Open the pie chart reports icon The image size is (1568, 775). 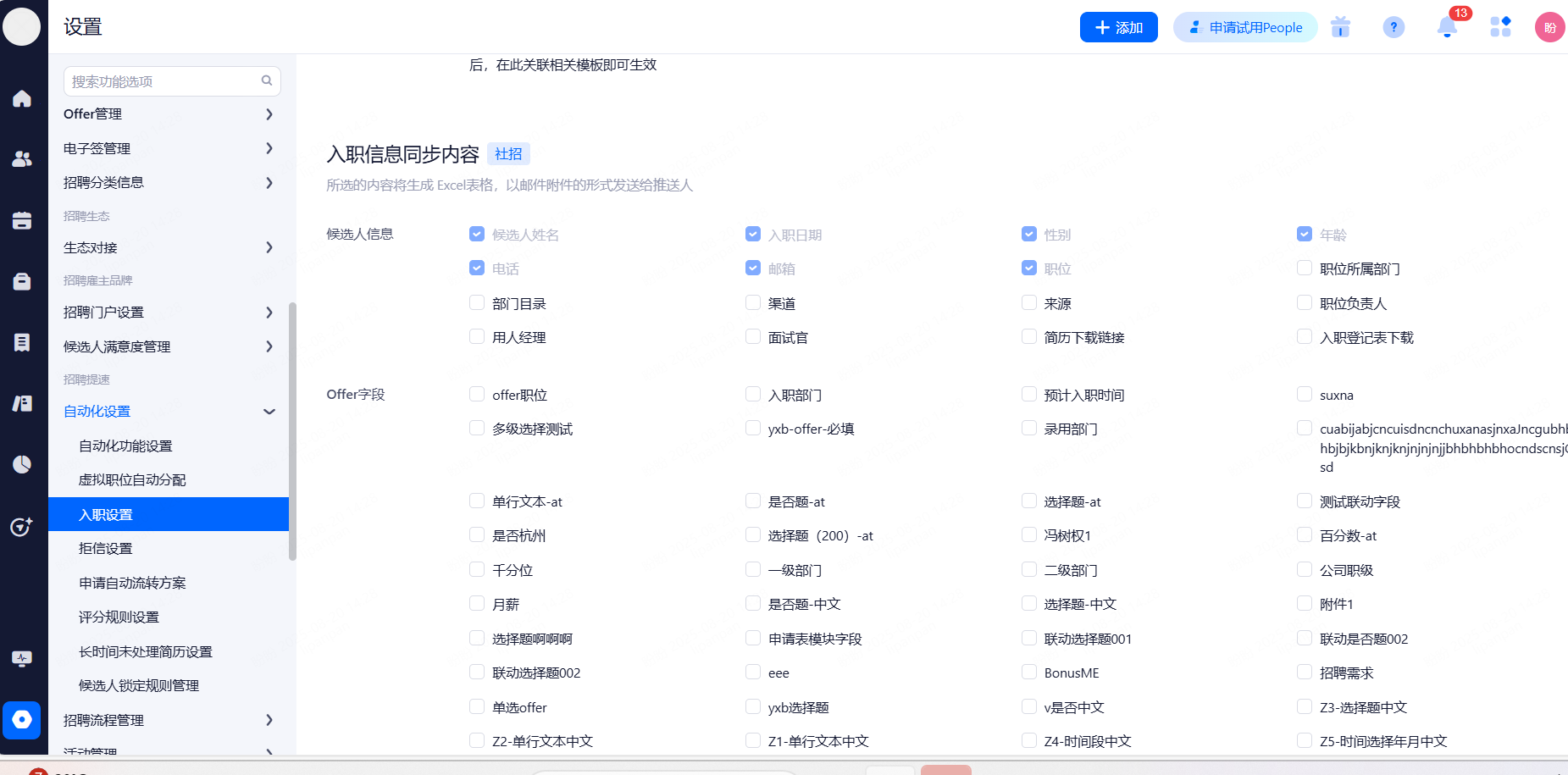tap(22, 464)
